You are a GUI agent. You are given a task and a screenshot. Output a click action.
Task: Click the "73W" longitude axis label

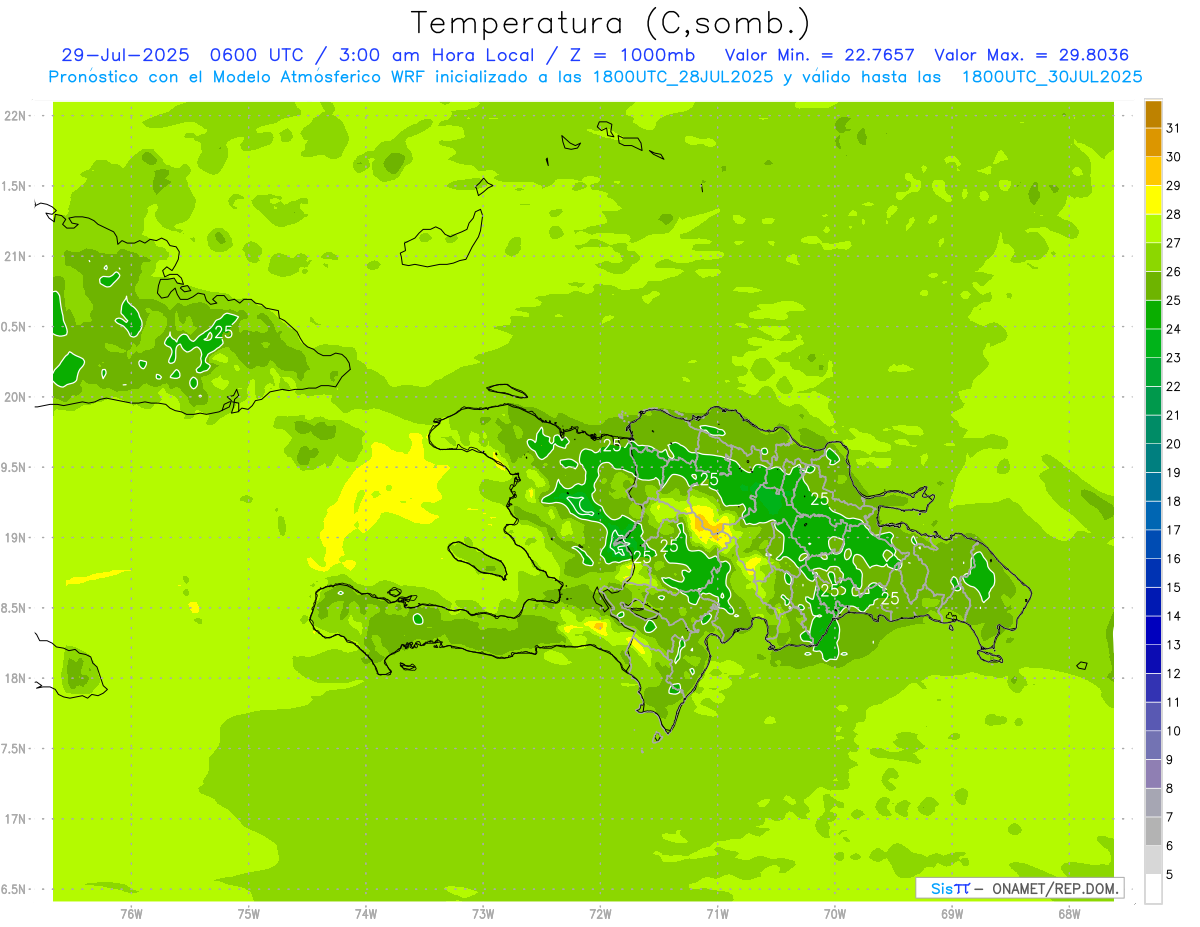tap(483, 913)
